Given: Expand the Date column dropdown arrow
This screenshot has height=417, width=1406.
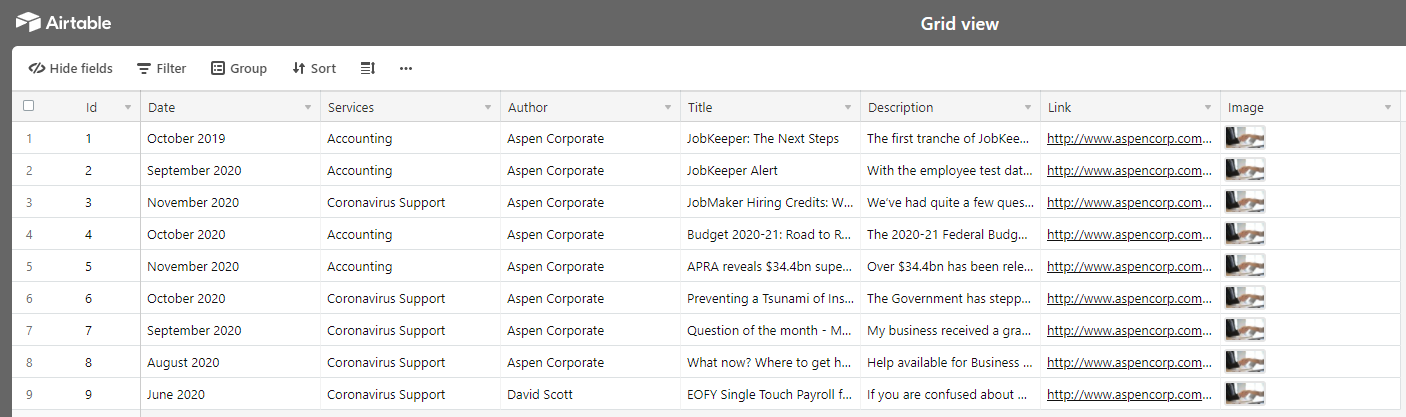Looking at the screenshot, I should click(308, 107).
